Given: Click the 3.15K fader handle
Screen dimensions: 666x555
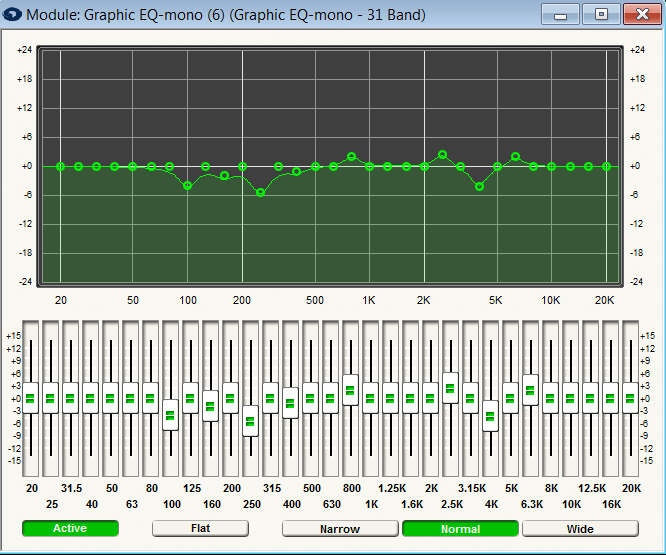Looking at the screenshot, I should coord(470,398).
